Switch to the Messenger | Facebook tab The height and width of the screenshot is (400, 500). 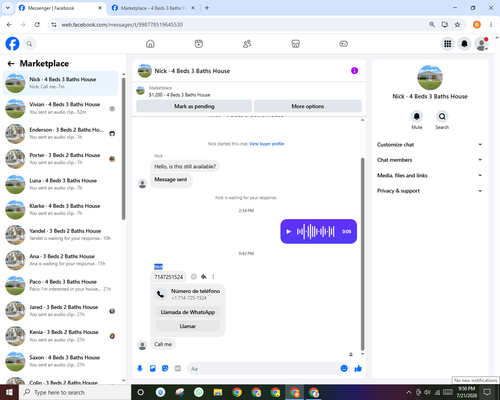[x=60, y=8]
